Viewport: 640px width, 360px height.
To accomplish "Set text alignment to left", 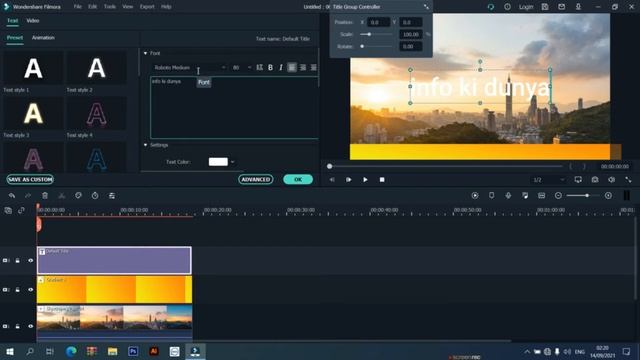I will click(x=292, y=67).
